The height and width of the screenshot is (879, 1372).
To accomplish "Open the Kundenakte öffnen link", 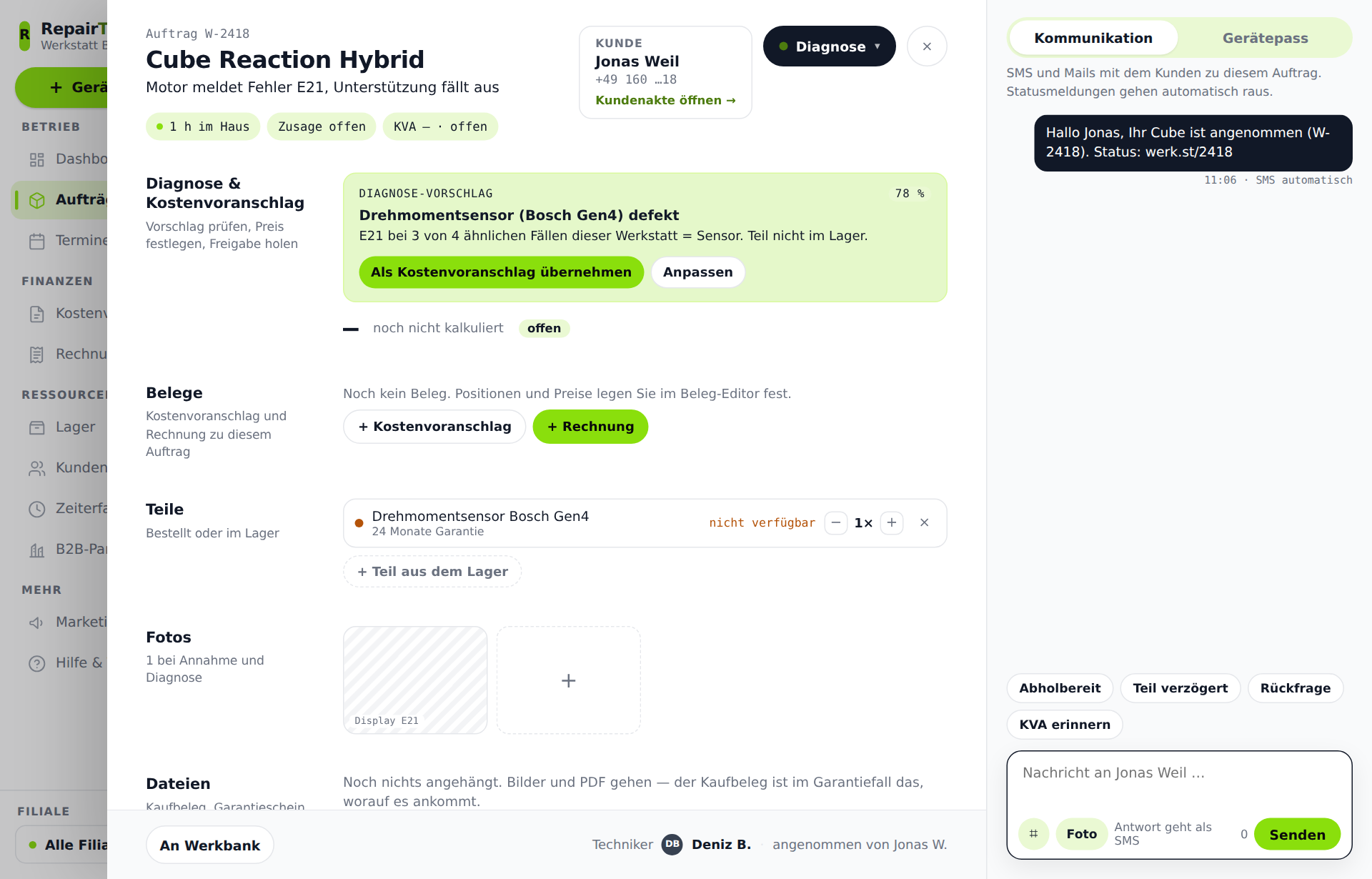I will click(665, 101).
